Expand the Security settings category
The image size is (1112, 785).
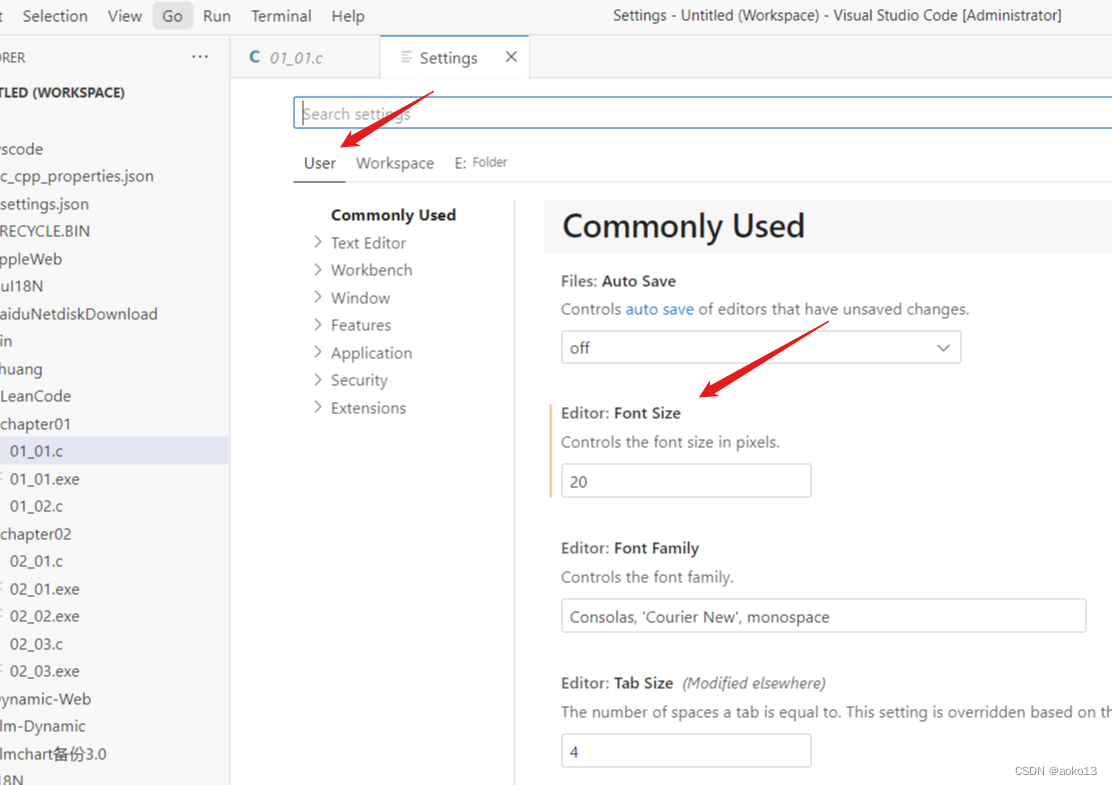pyautogui.click(x=359, y=380)
